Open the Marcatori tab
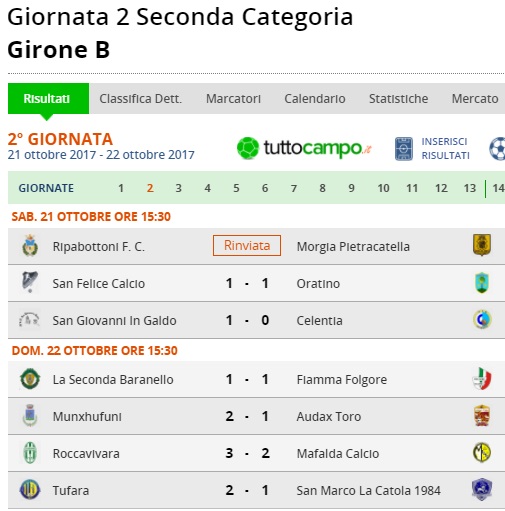505x511 pixels. [233, 99]
